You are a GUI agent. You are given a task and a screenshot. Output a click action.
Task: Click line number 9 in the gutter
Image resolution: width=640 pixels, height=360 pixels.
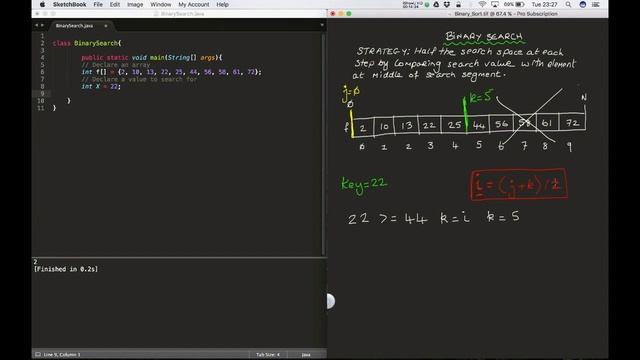[42, 93]
